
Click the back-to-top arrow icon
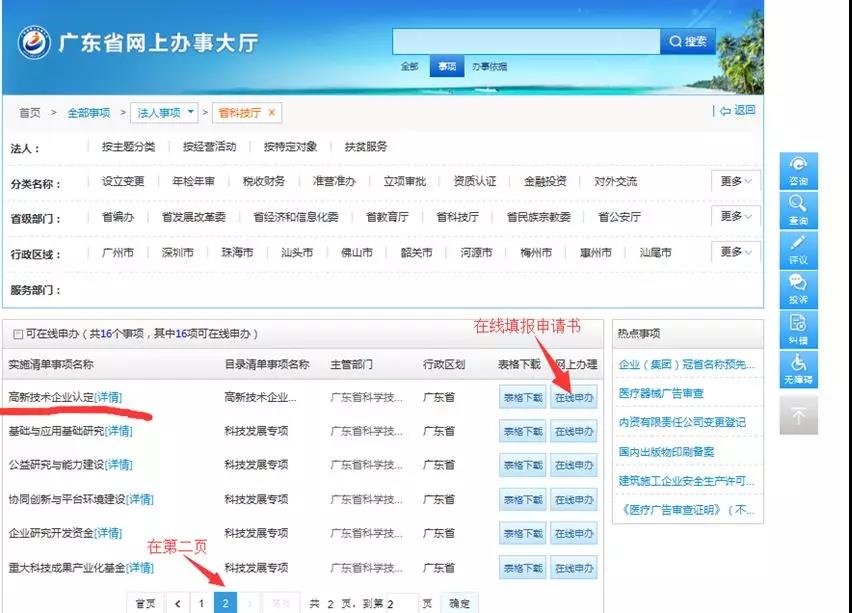click(798, 415)
